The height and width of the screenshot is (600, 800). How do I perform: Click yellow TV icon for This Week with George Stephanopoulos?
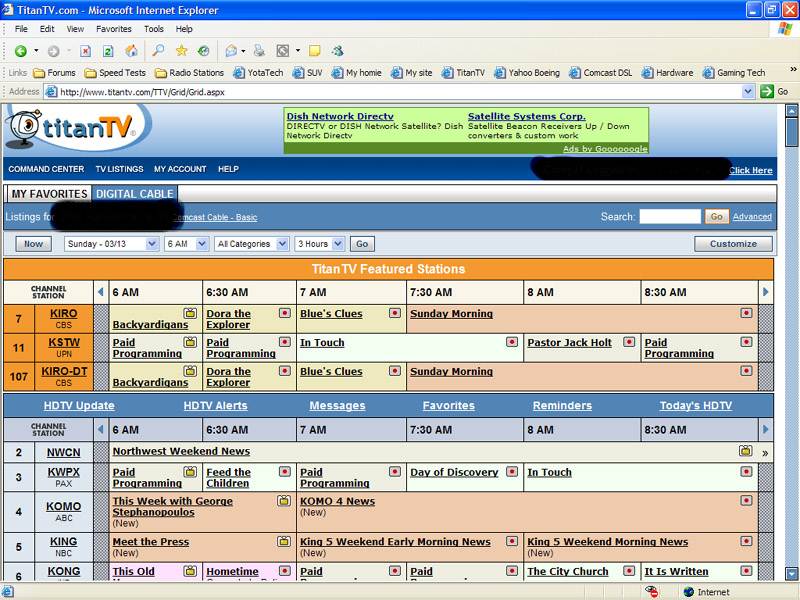click(x=284, y=501)
